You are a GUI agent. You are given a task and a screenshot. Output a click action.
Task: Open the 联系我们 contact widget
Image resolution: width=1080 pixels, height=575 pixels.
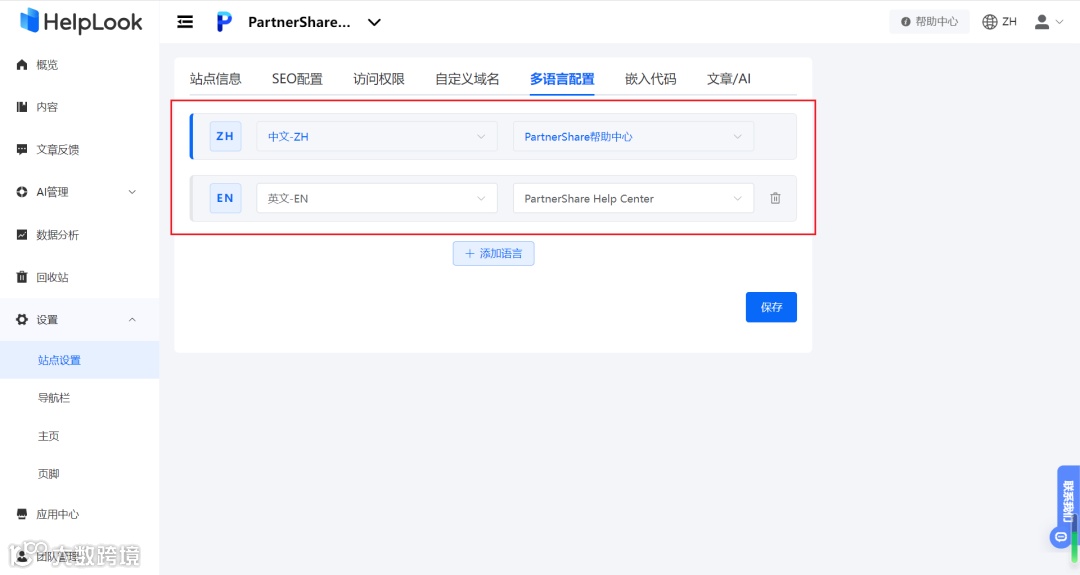pyautogui.click(x=1068, y=500)
